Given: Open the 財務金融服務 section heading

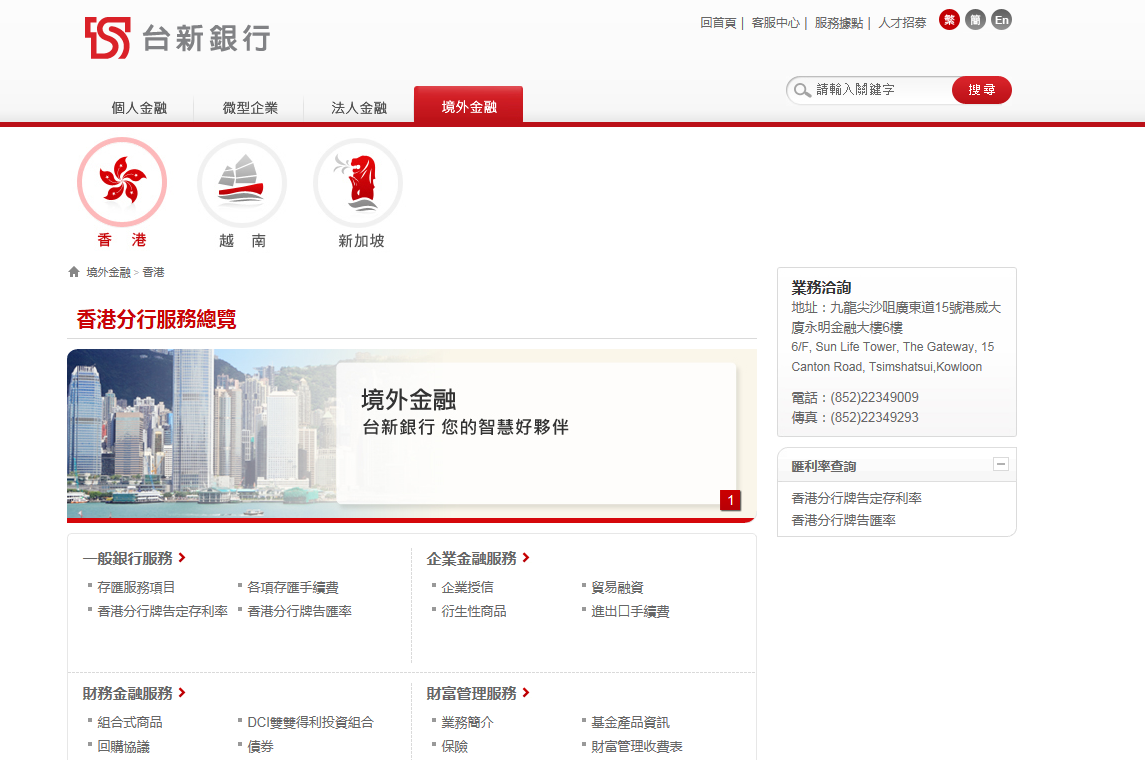Looking at the screenshot, I should [128, 694].
